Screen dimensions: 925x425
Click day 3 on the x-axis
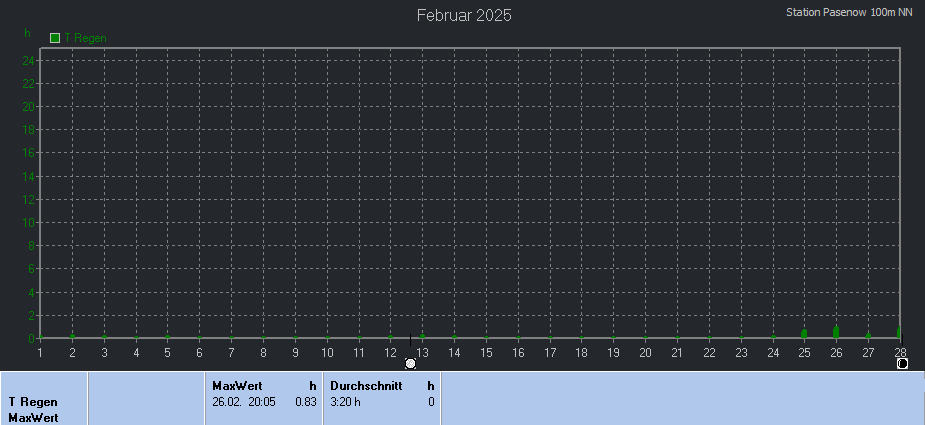104,353
